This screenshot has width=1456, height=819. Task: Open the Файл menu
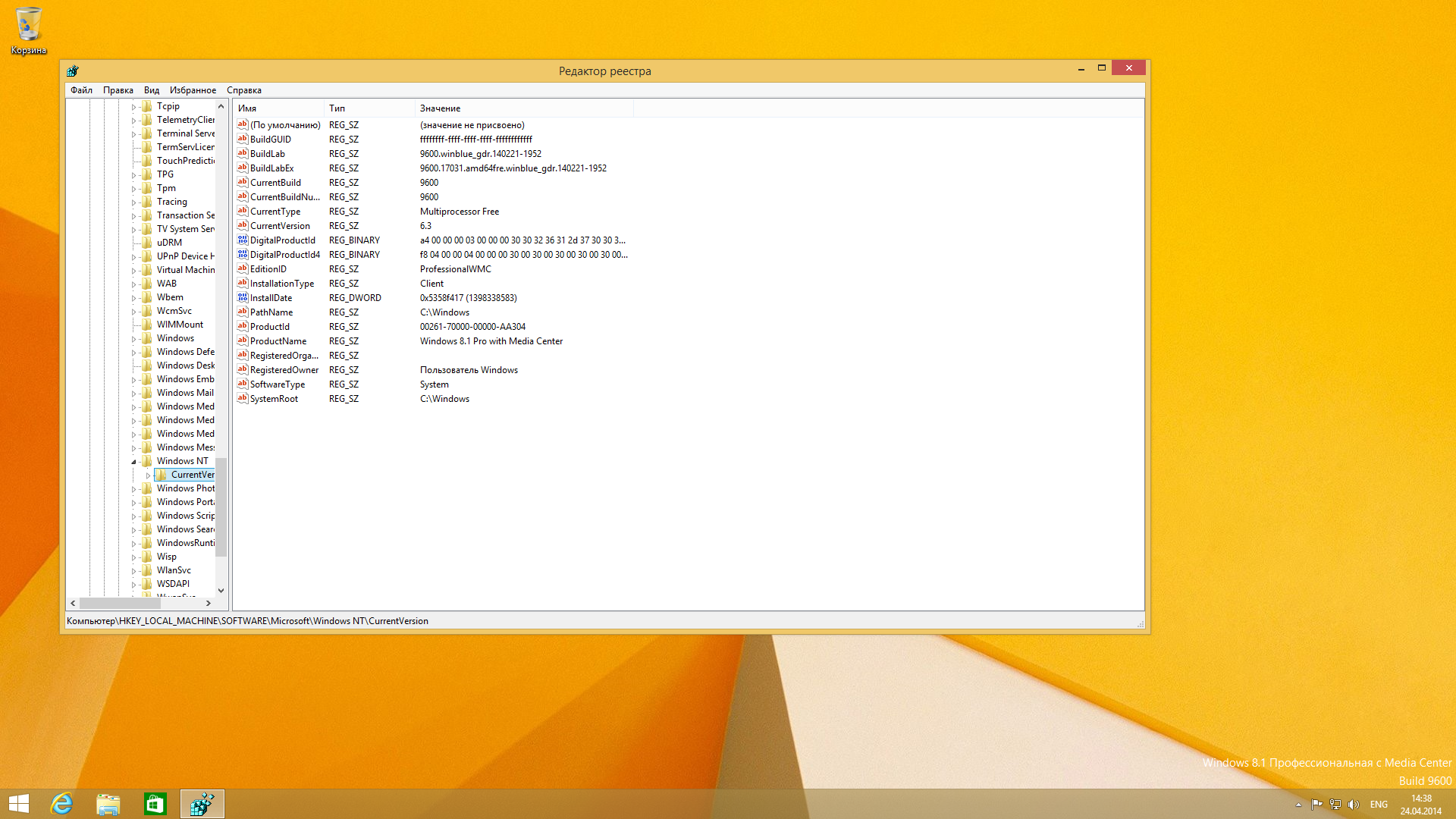81,90
